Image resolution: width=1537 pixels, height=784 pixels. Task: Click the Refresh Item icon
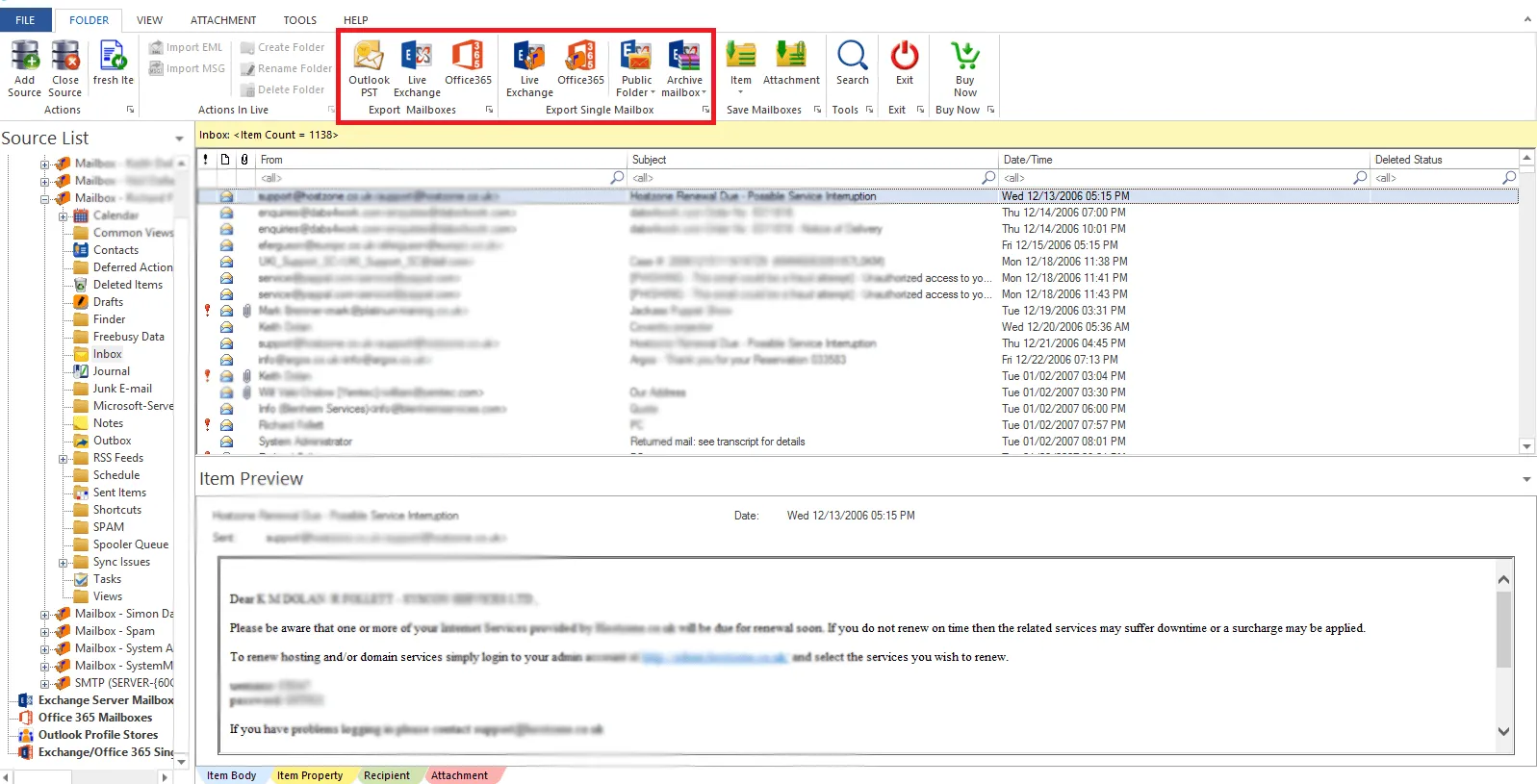(x=113, y=56)
